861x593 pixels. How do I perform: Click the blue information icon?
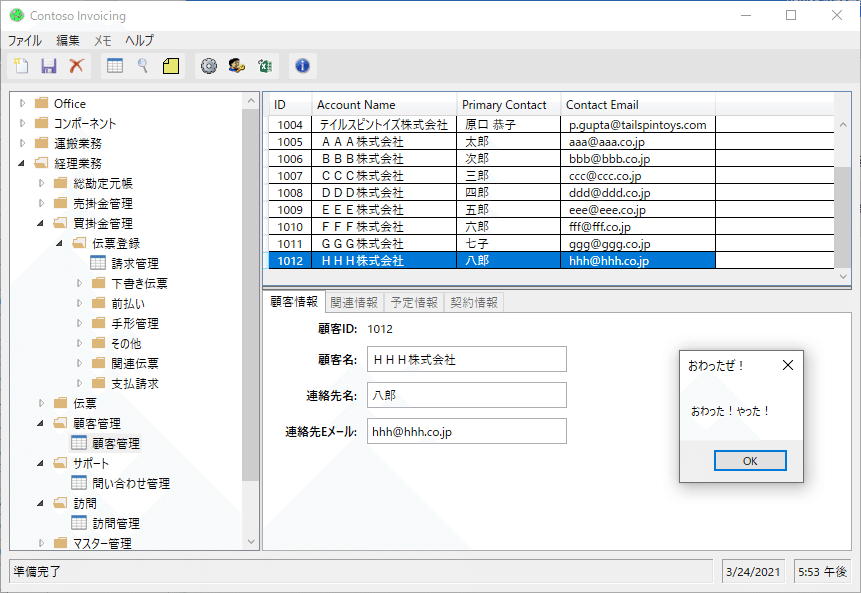pyautogui.click(x=303, y=66)
